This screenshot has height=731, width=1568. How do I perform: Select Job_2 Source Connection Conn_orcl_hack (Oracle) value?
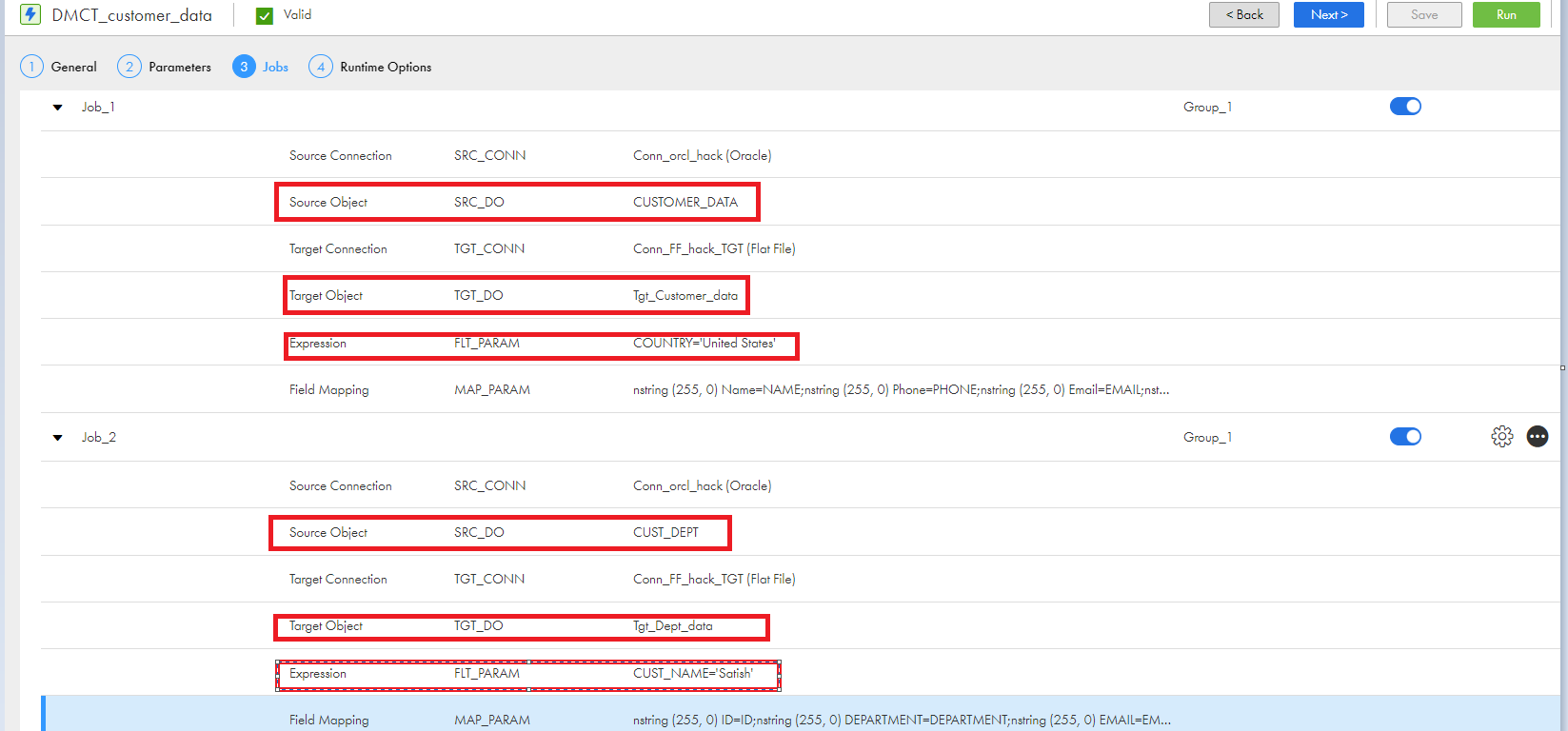[x=702, y=485]
